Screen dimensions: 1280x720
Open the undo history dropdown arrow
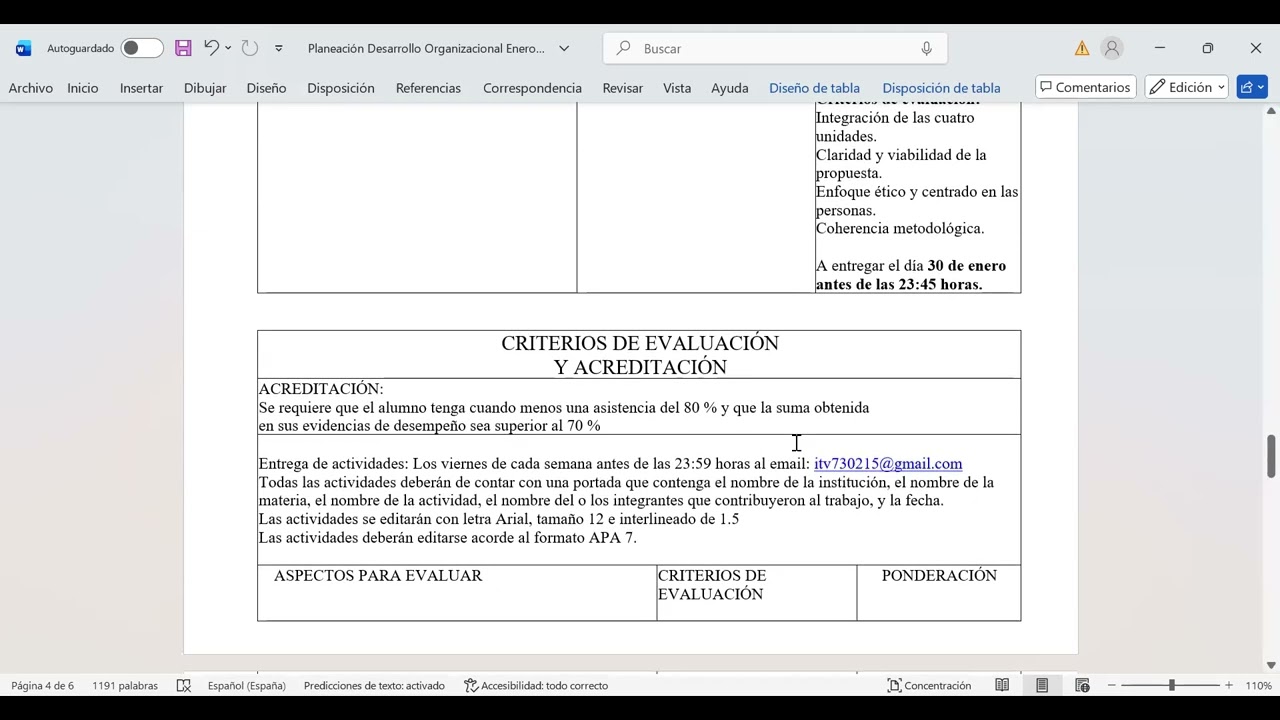tap(228, 48)
